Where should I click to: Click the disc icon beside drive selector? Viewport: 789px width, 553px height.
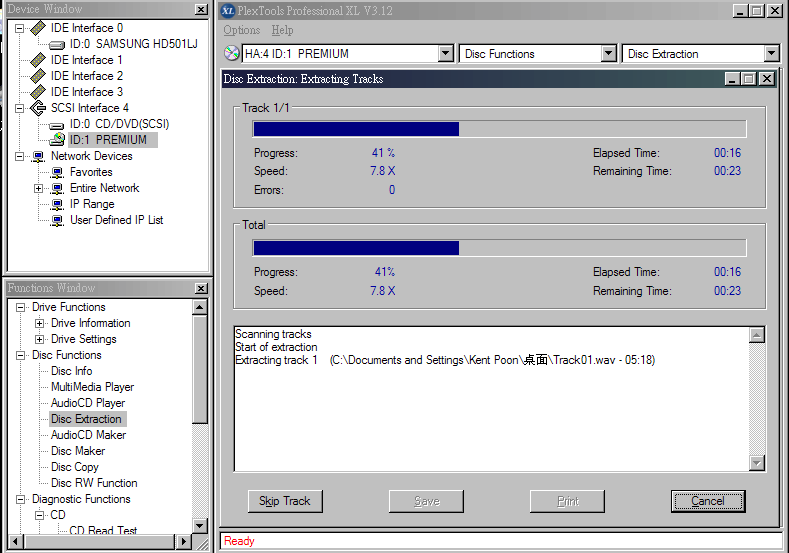coord(231,54)
